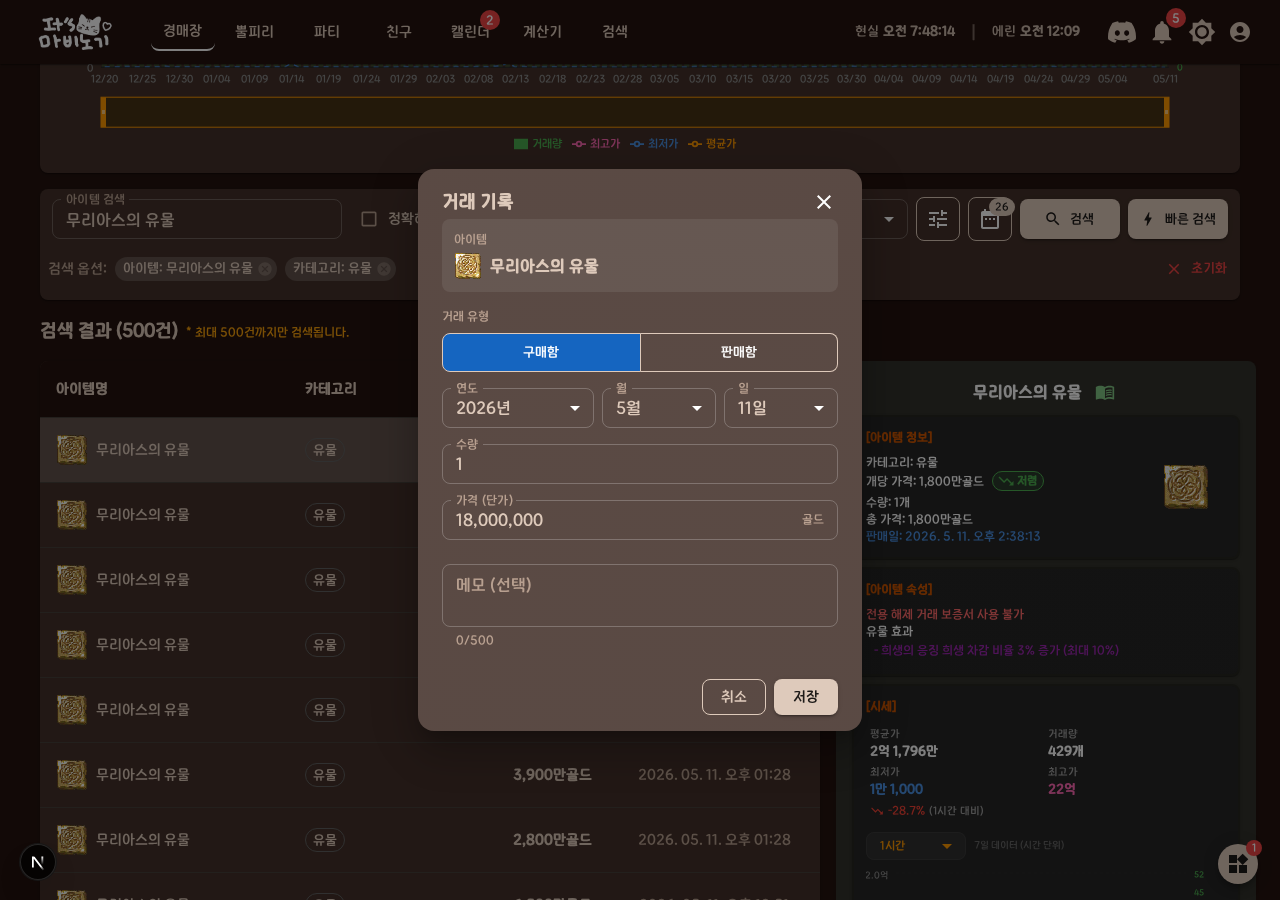Open the 경매장 tab
This screenshot has width=1280, height=900.
pos(182,31)
